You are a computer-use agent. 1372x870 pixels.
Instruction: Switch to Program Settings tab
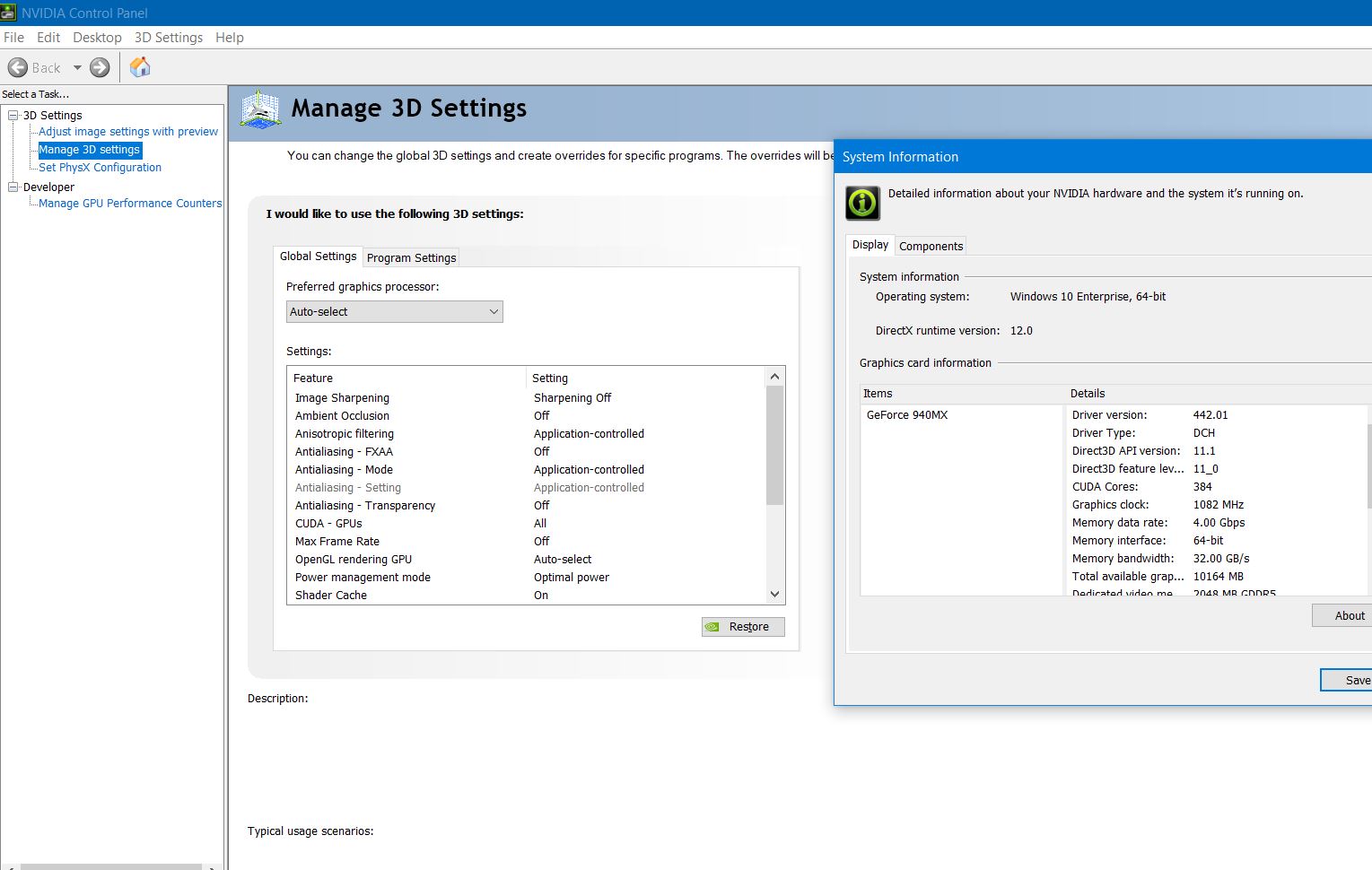[x=411, y=258]
